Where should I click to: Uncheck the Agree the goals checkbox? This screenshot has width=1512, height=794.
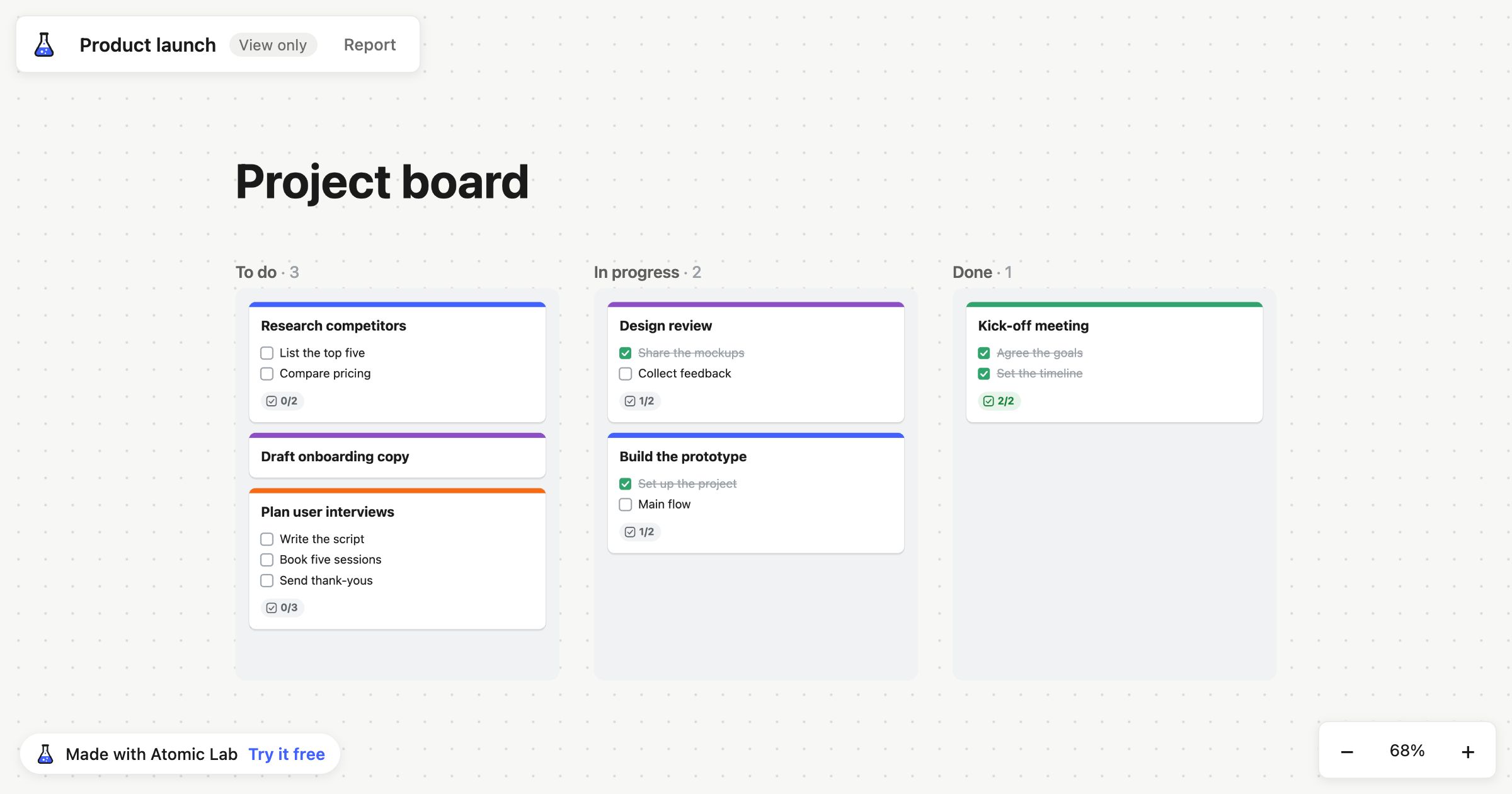click(x=984, y=353)
